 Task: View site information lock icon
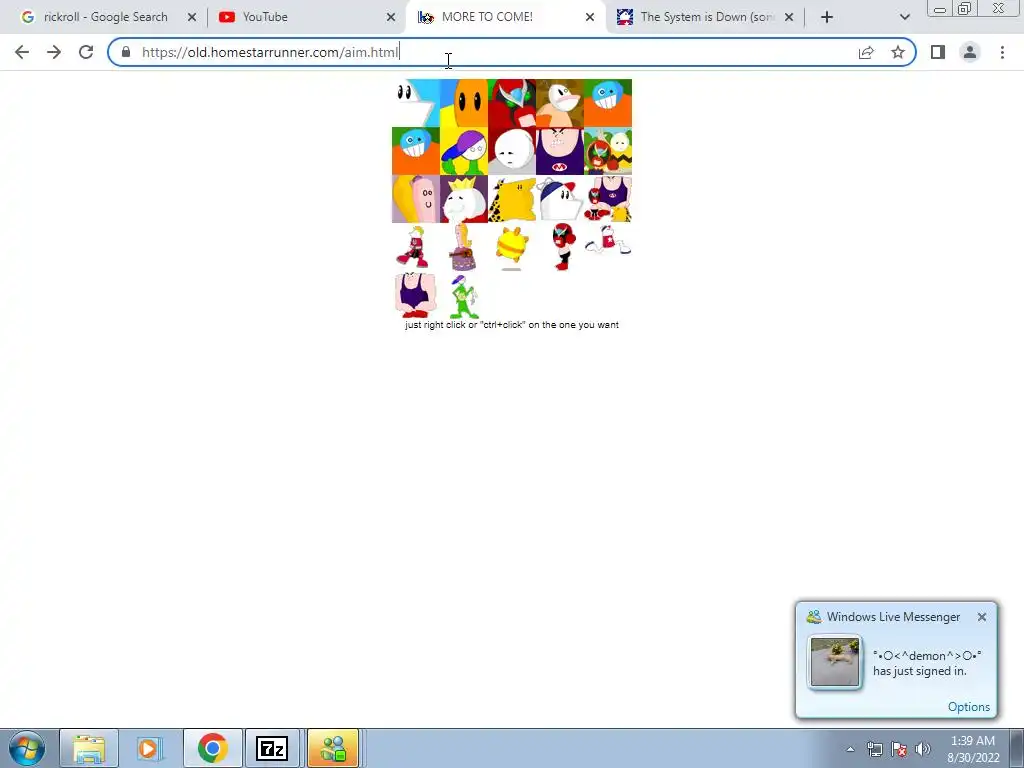click(126, 52)
